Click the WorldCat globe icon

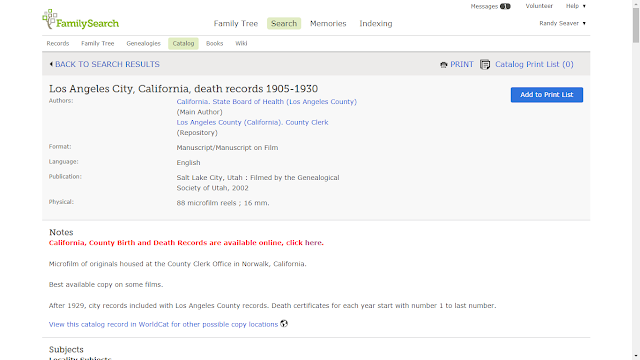[284, 324]
